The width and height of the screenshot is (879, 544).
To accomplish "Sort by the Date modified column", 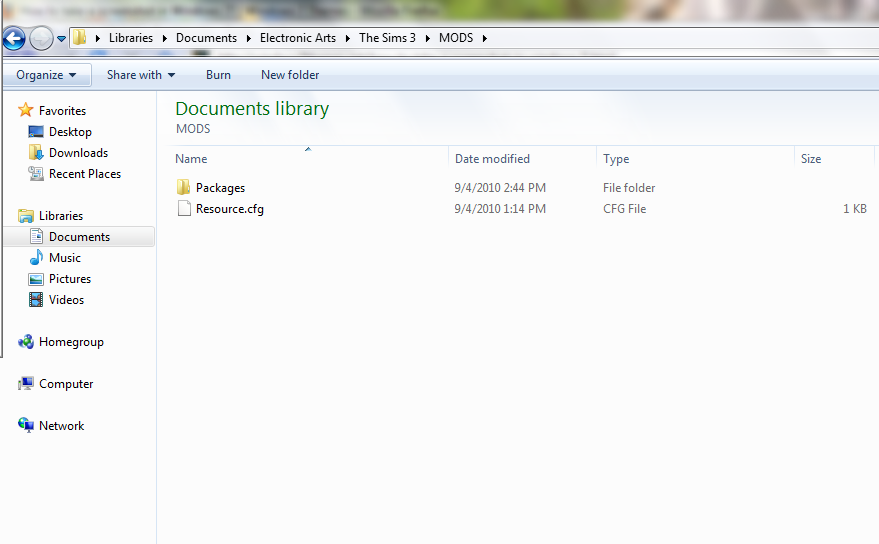I will [x=492, y=159].
